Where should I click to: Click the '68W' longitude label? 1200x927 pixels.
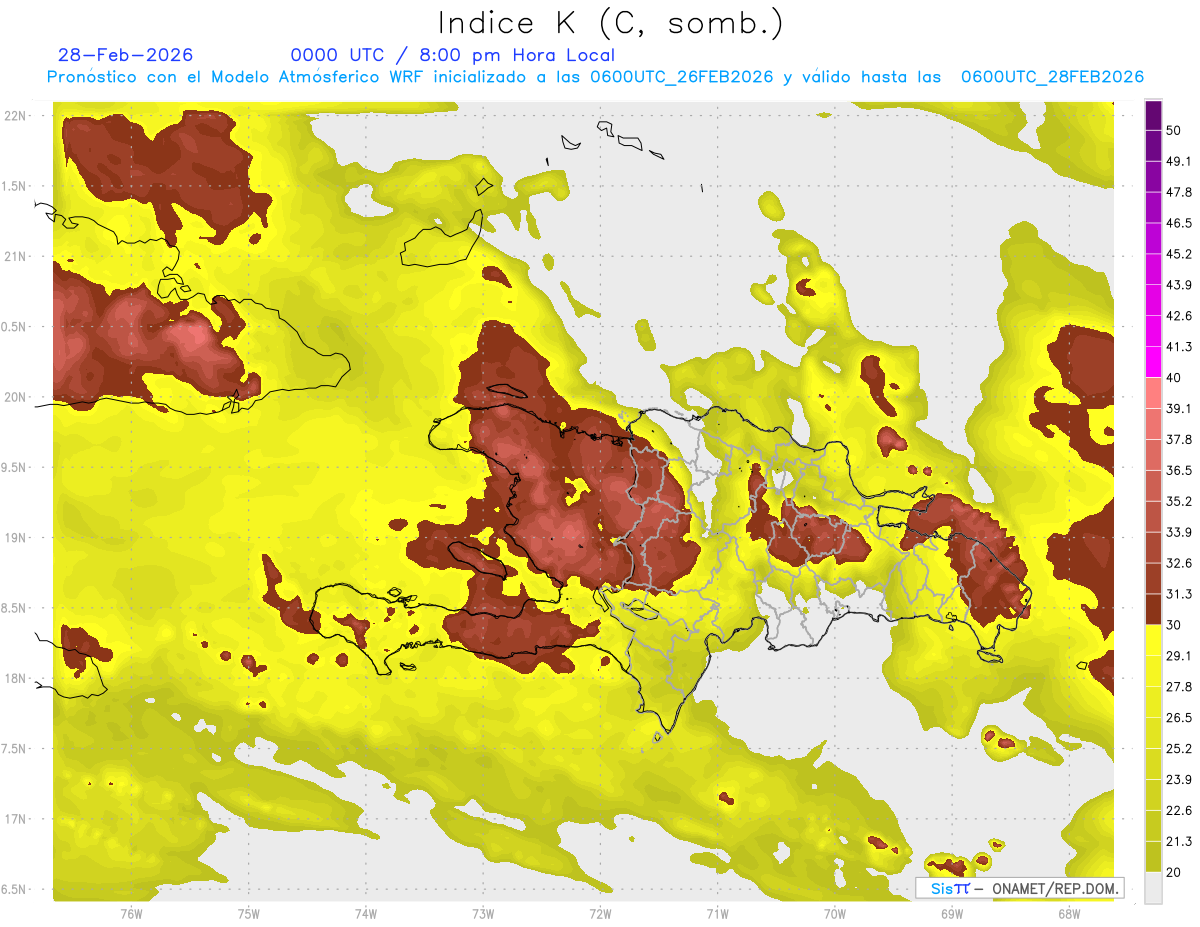coord(1068,914)
